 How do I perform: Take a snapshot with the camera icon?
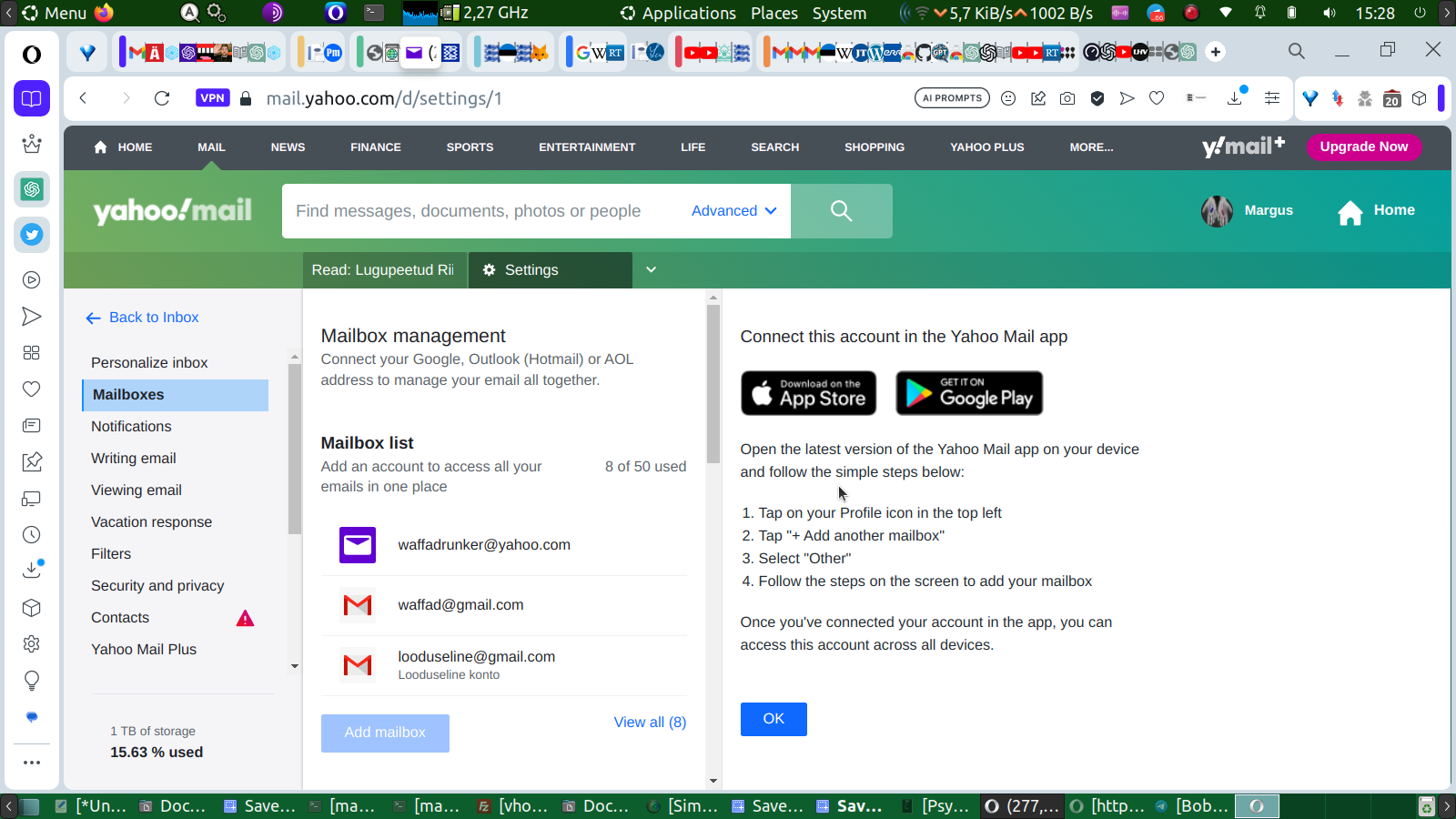[1067, 98]
